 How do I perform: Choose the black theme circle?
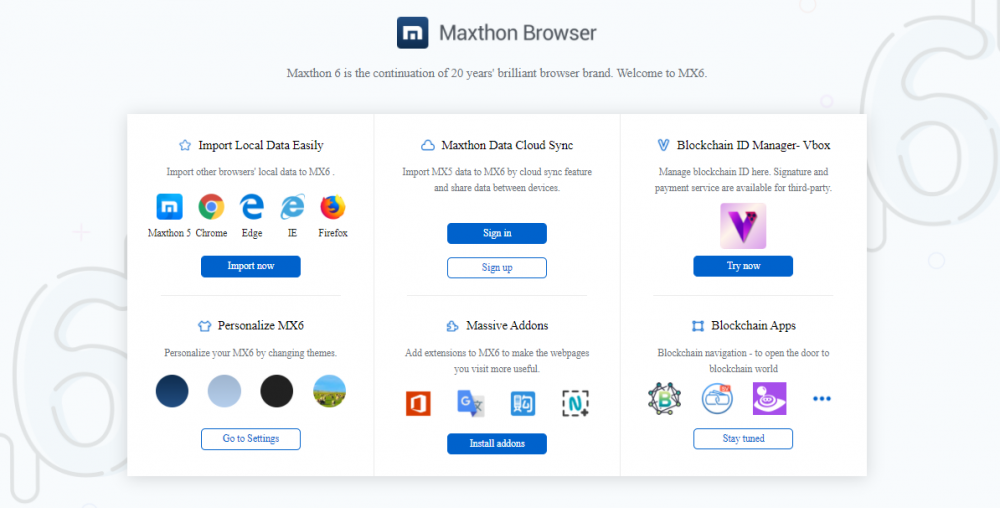277,391
